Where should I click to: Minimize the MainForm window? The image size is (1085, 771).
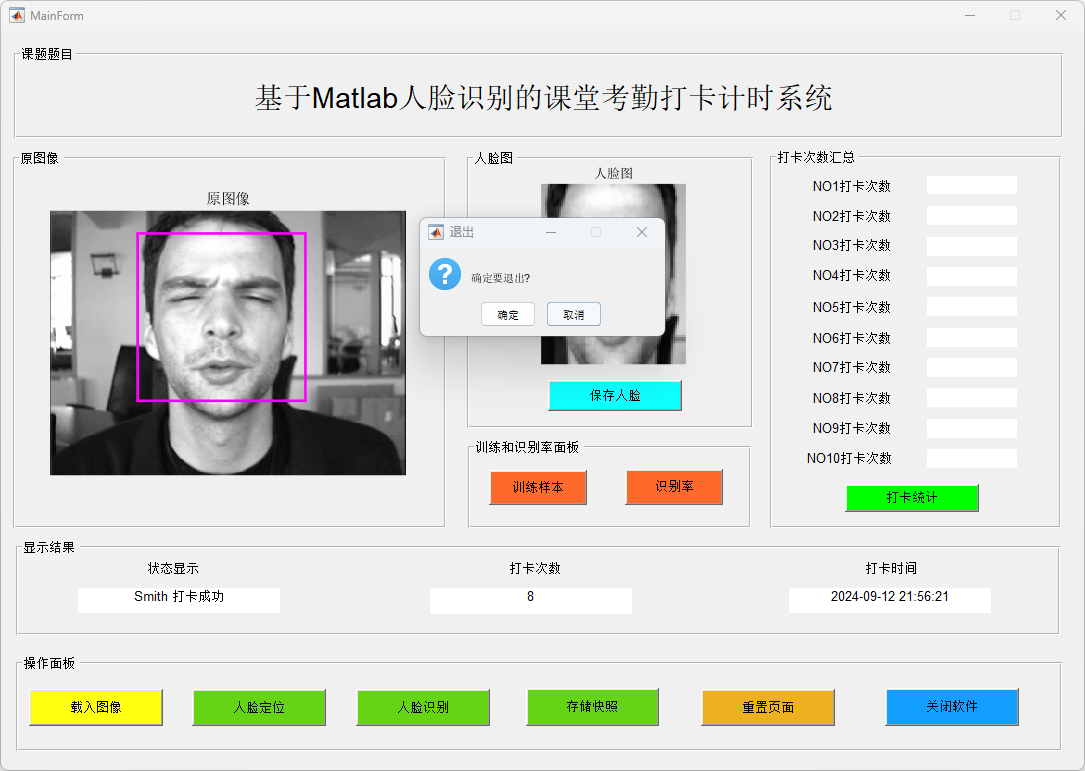(x=970, y=15)
